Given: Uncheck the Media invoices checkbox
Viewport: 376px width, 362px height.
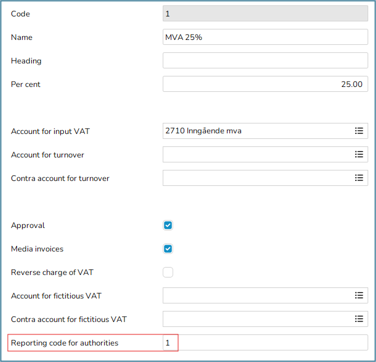Looking at the screenshot, I should (x=168, y=249).
